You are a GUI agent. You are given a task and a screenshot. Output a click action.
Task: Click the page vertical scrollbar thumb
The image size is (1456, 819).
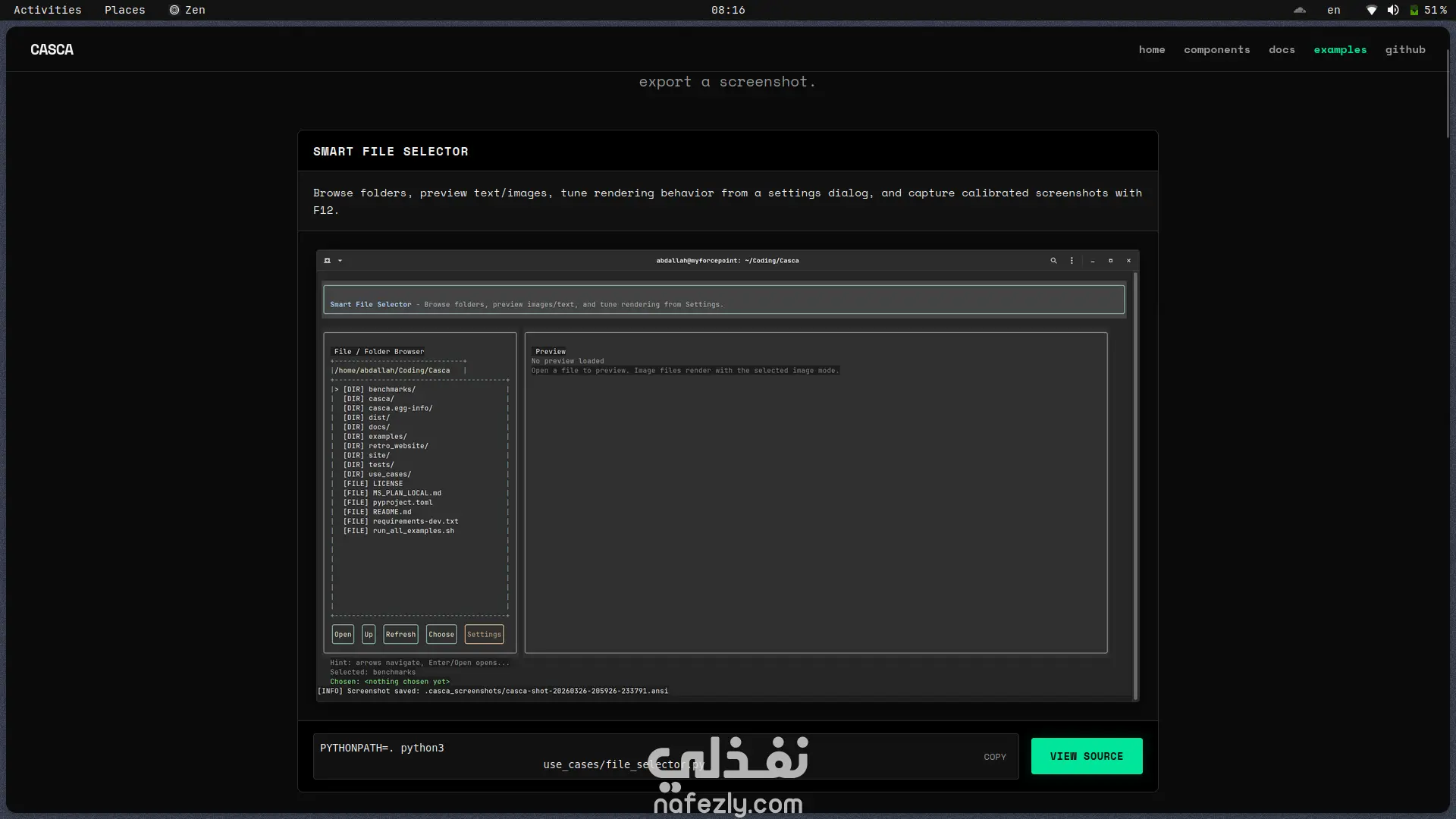coord(1448,95)
